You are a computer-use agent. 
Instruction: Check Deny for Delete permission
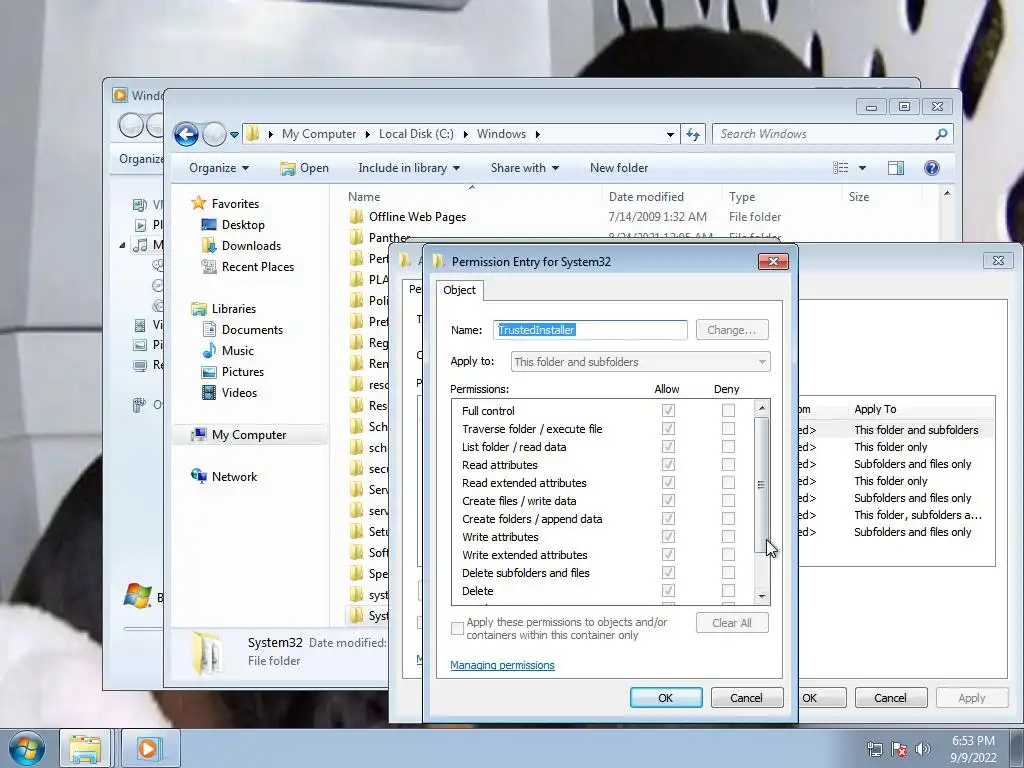coord(728,590)
